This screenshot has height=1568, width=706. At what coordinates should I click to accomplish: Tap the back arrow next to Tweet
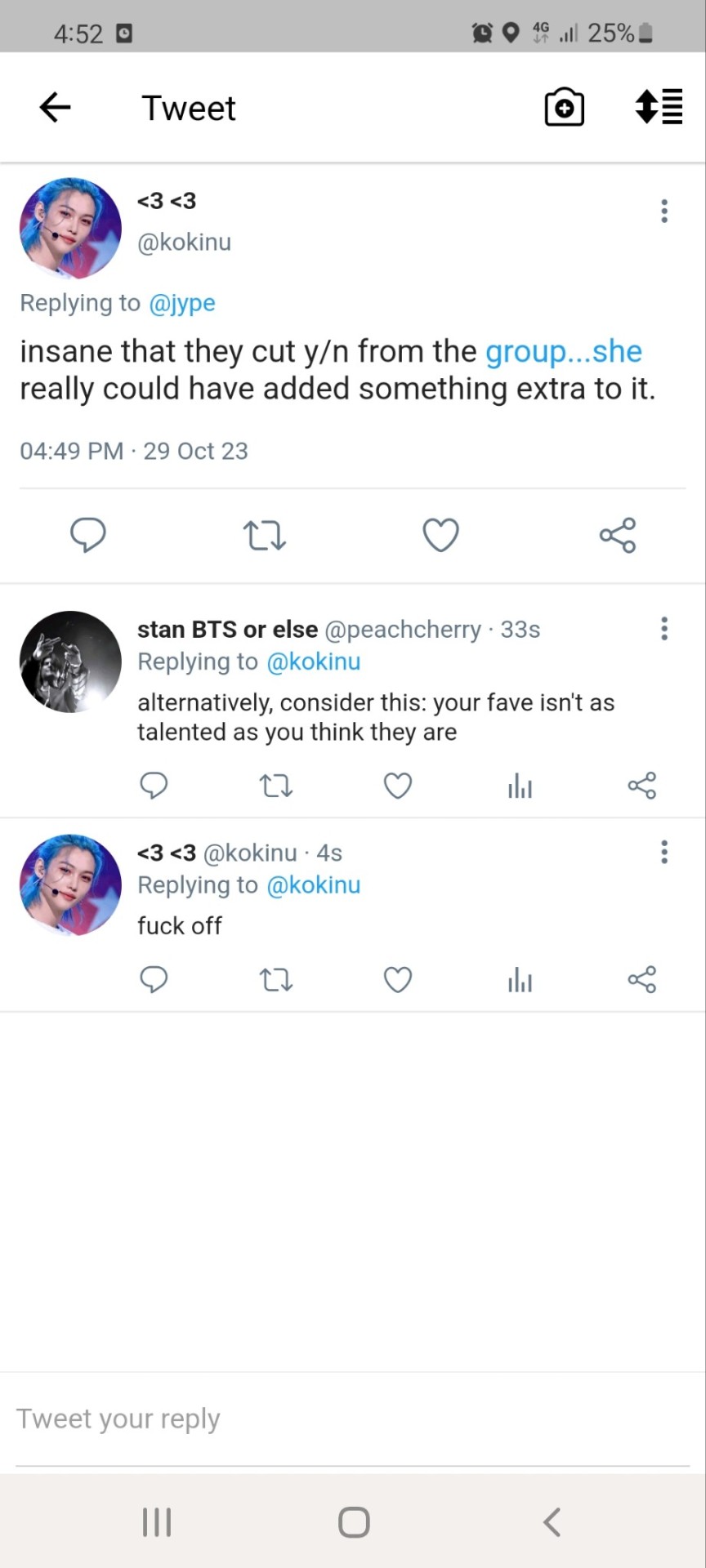pyautogui.click(x=55, y=107)
